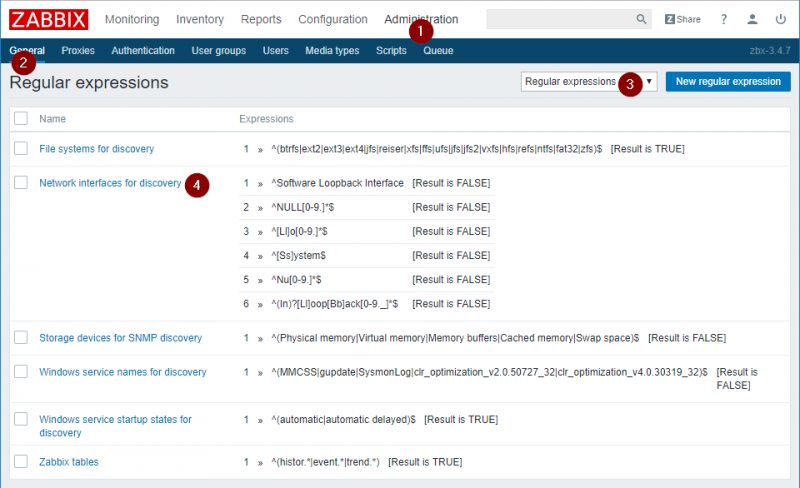800x488 pixels.
Task: Click the ^[Ll]o[0-9.]*$ expression
Action: tap(299, 231)
